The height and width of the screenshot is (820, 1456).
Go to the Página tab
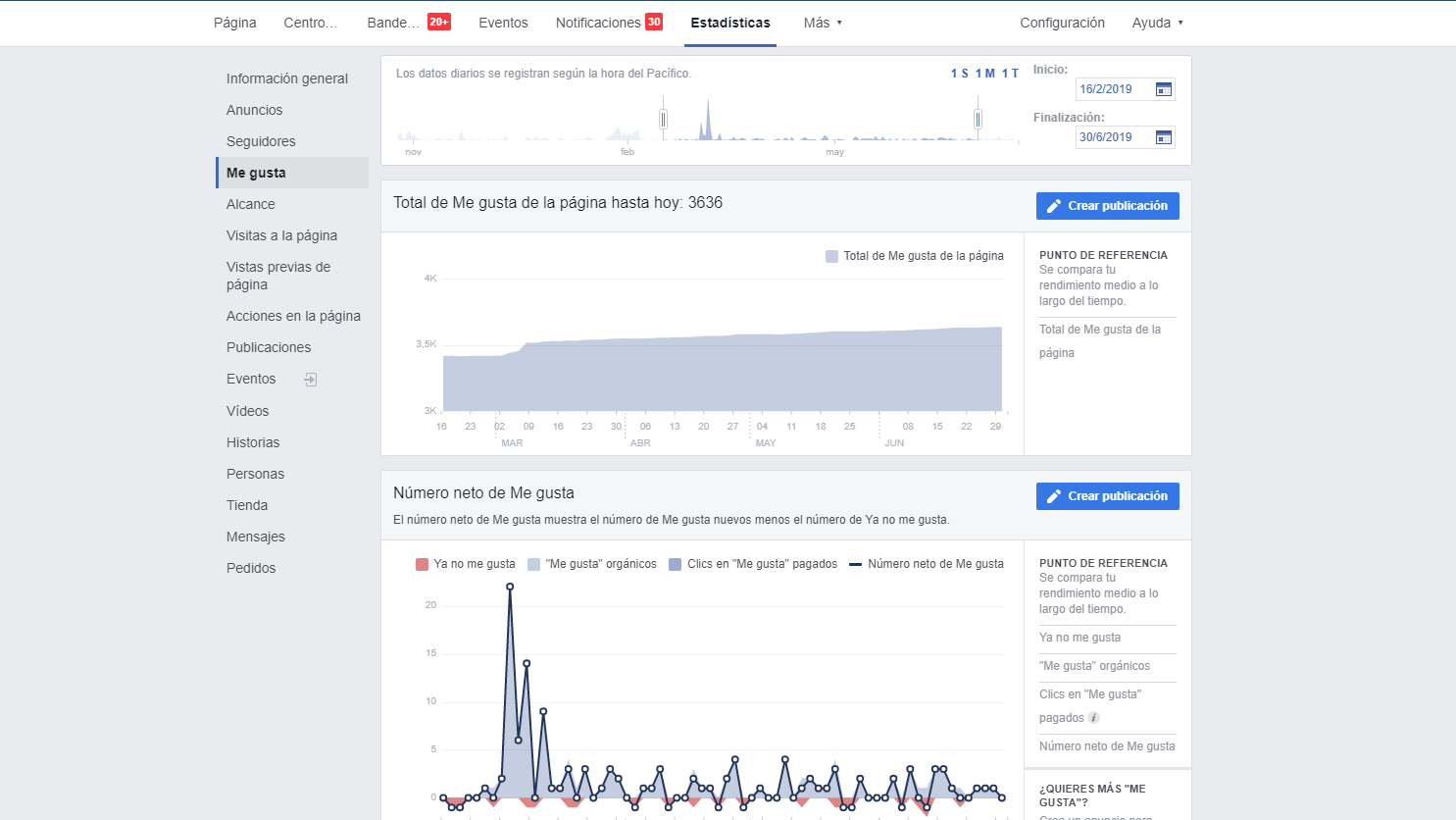235,23
